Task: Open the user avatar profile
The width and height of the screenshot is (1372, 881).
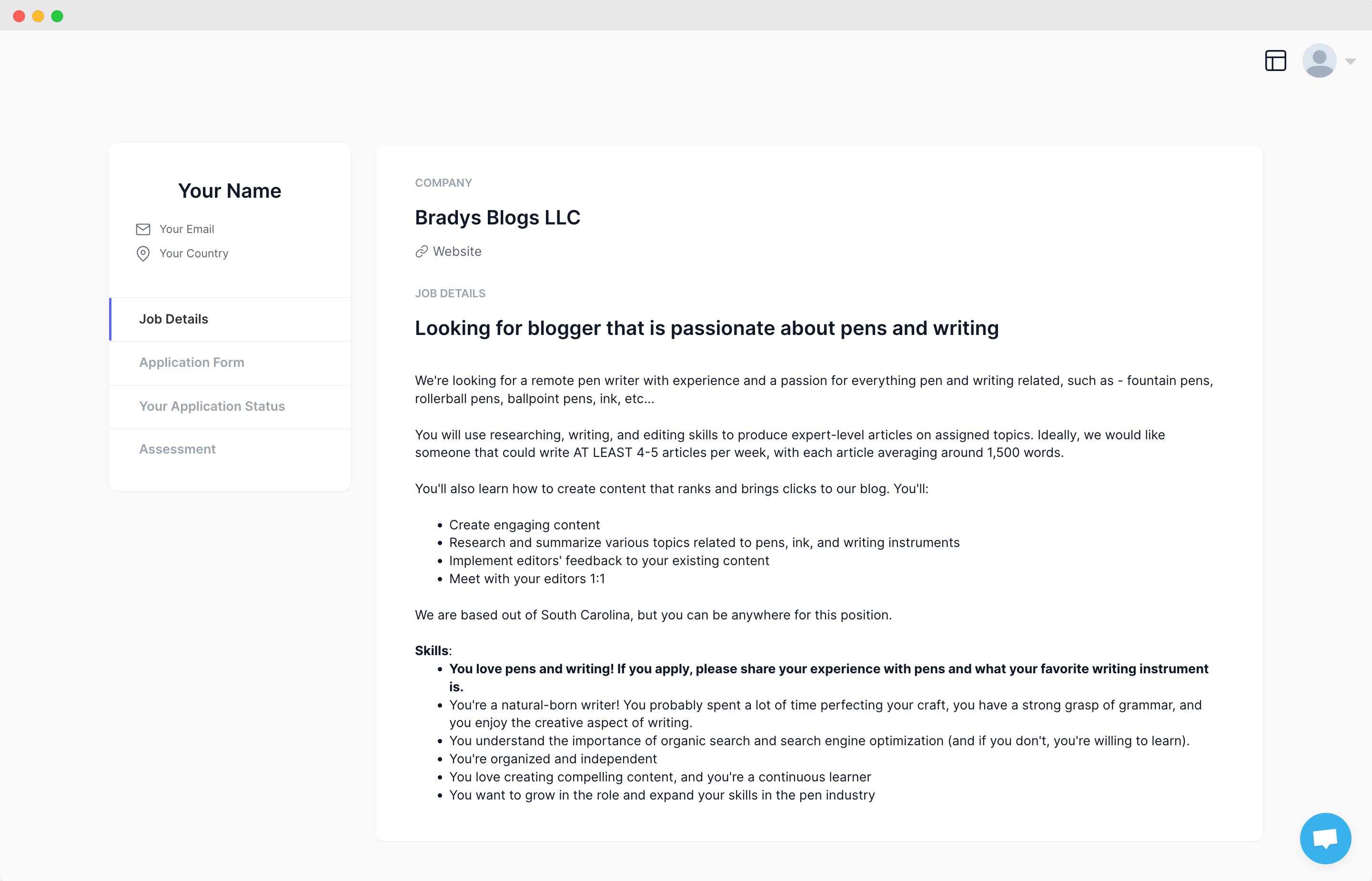Action: 1319,61
